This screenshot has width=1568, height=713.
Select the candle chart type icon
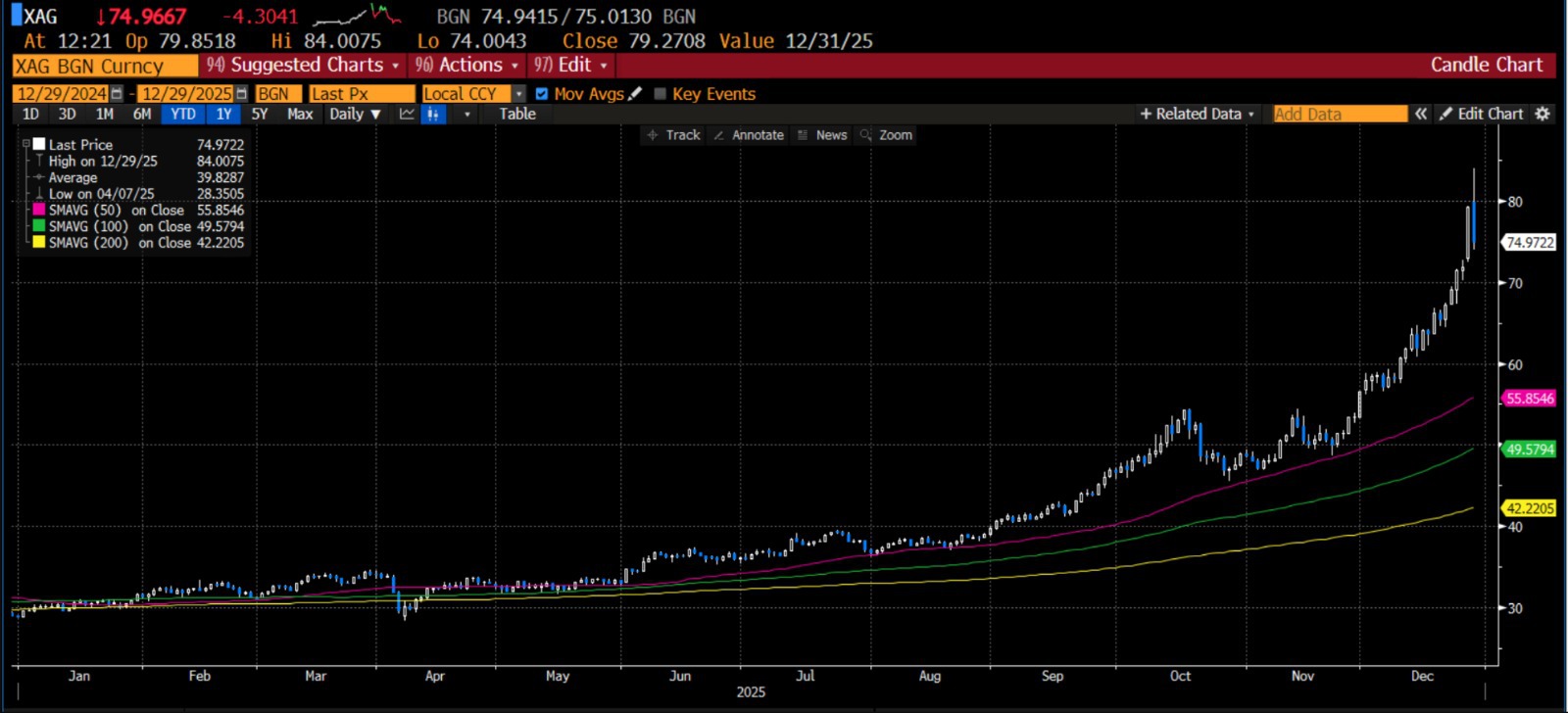(x=433, y=114)
